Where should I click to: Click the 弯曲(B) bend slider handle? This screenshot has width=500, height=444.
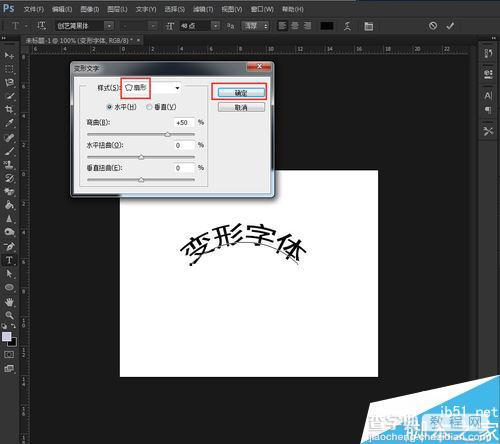click(x=167, y=134)
